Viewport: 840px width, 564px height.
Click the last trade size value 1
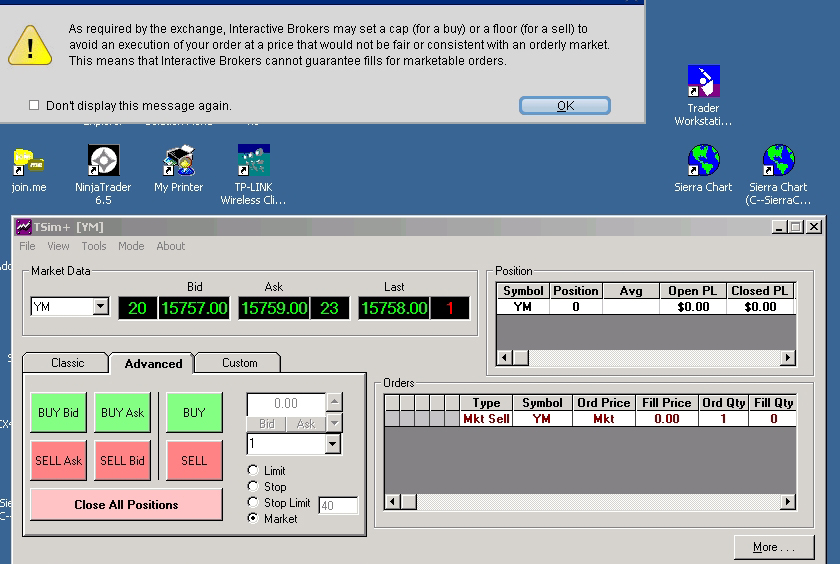point(450,308)
